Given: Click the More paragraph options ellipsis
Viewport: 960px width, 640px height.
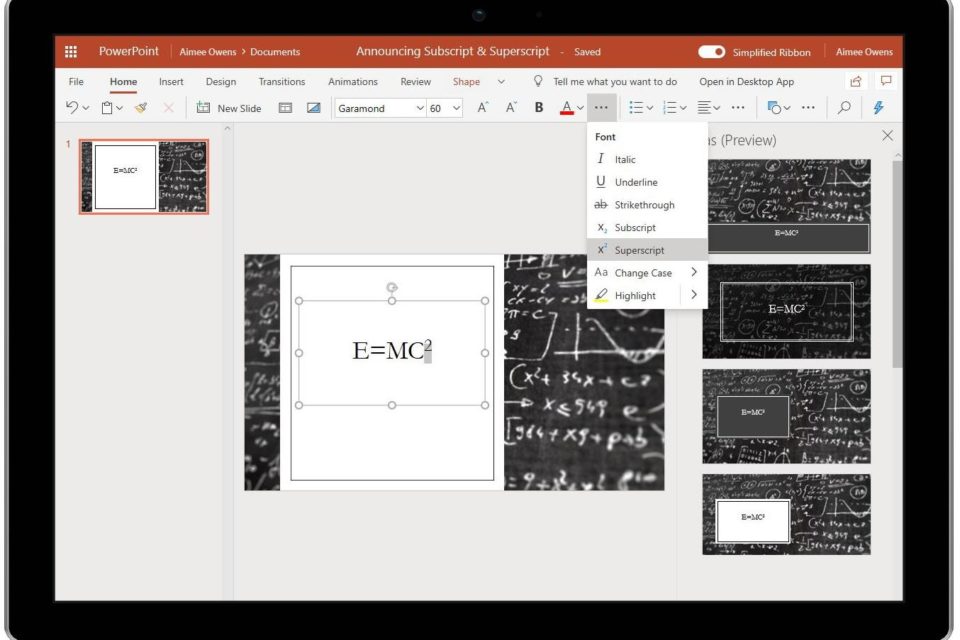Looking at the screenshot, I should [x=738, y=108].
